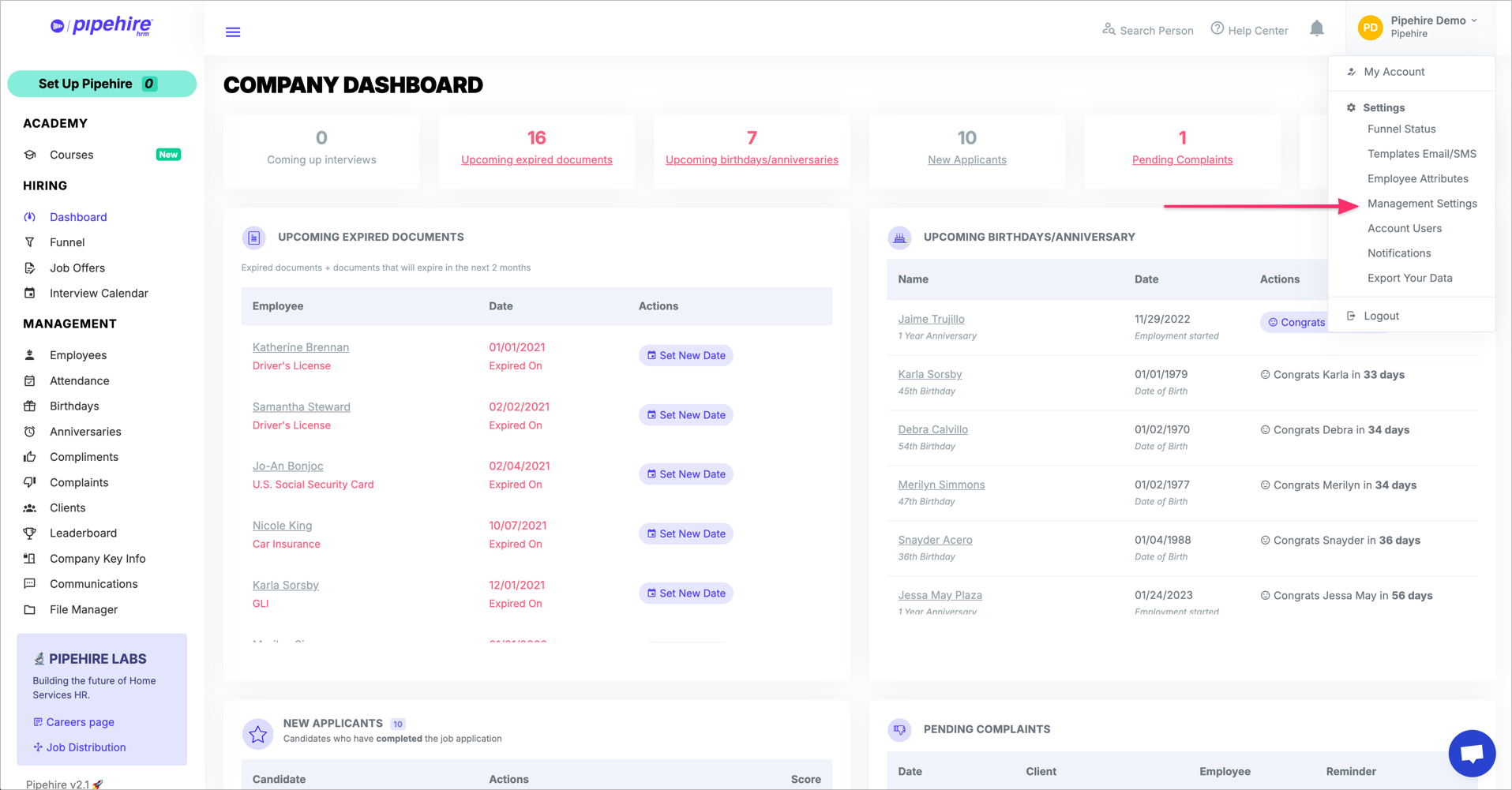
Task: Click the Dashboard sidebar icon
Action: (30, 217)
